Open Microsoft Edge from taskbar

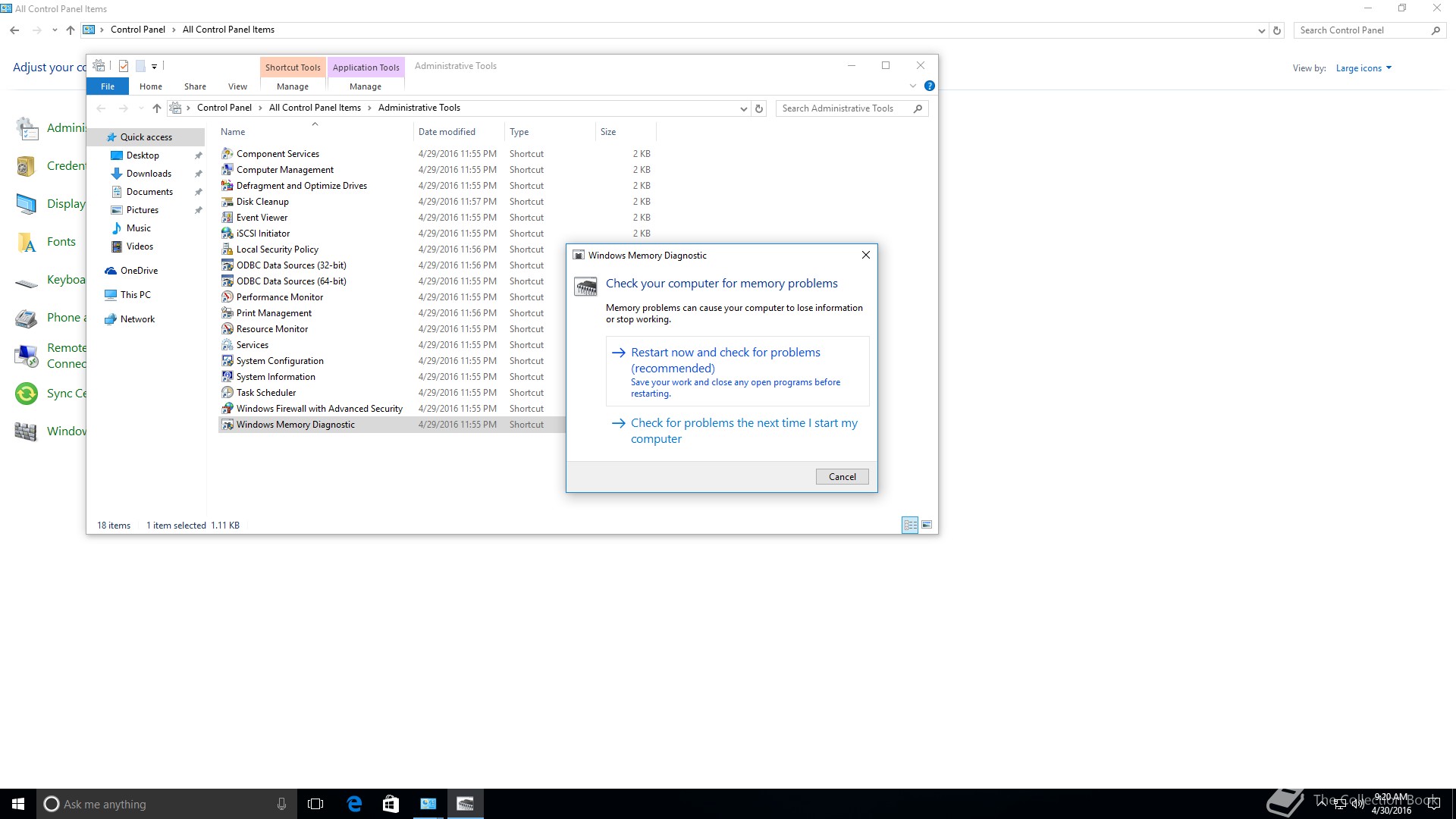[354, 804]
